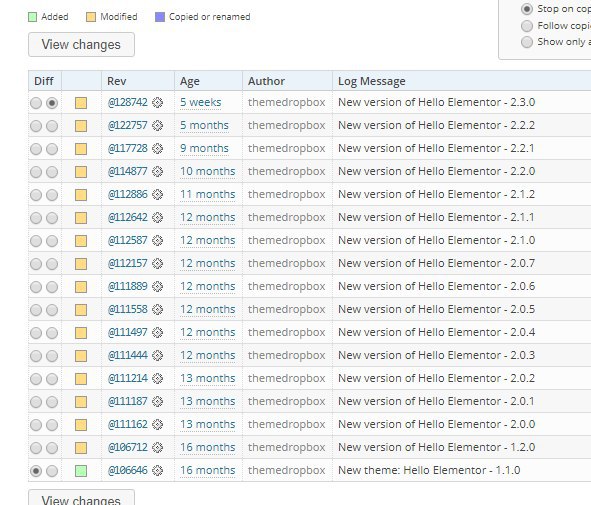Open revision link @122757

pyautogui.click(x=128, y=125)
